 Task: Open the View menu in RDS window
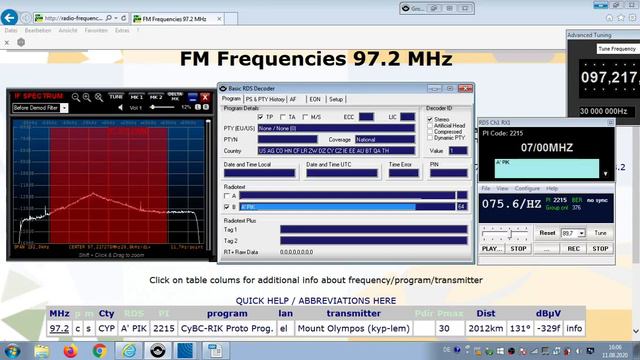pyautogui.click(x=502, y=188)
